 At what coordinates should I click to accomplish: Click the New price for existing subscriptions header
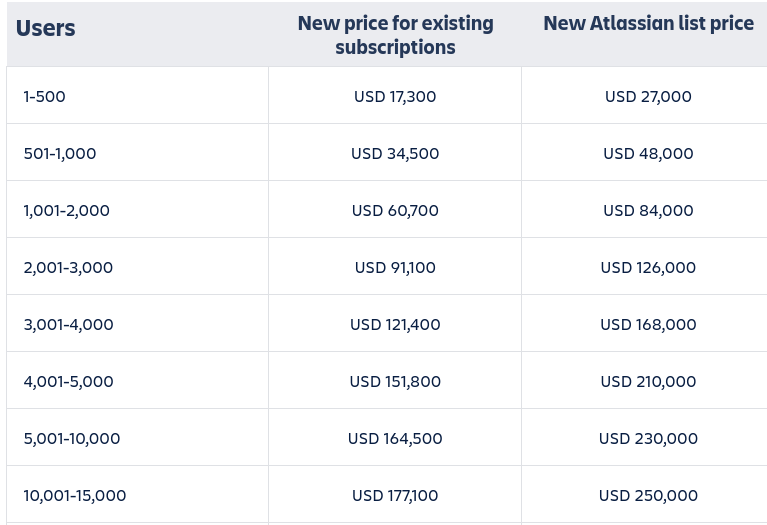pyautogui.click(x=395, y=35)
